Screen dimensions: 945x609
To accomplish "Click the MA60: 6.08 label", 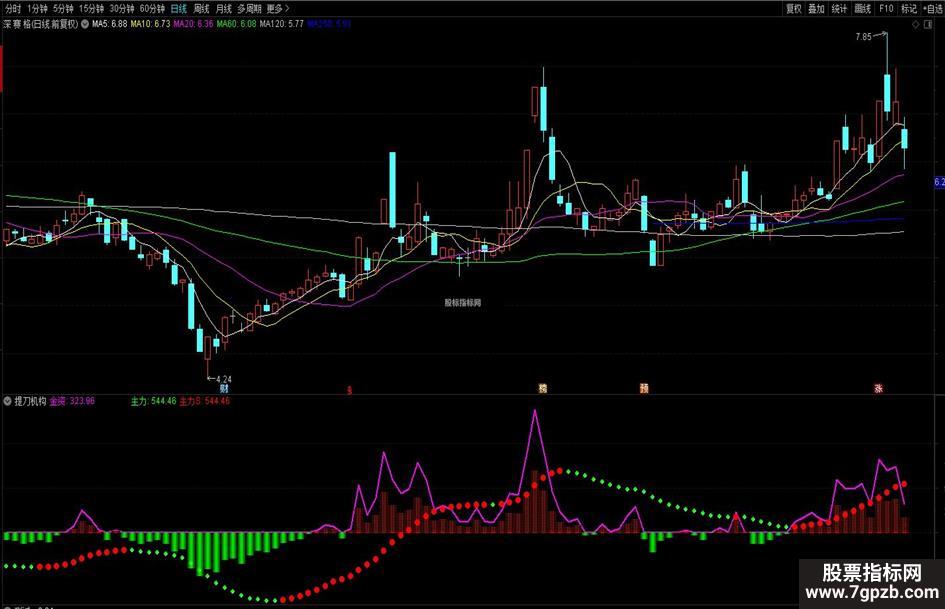I will [237, 24].
